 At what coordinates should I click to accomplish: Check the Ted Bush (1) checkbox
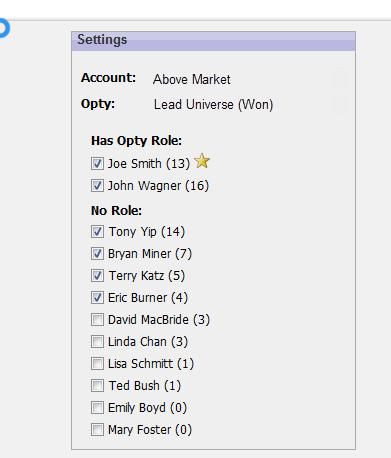[x=97, y=386]
